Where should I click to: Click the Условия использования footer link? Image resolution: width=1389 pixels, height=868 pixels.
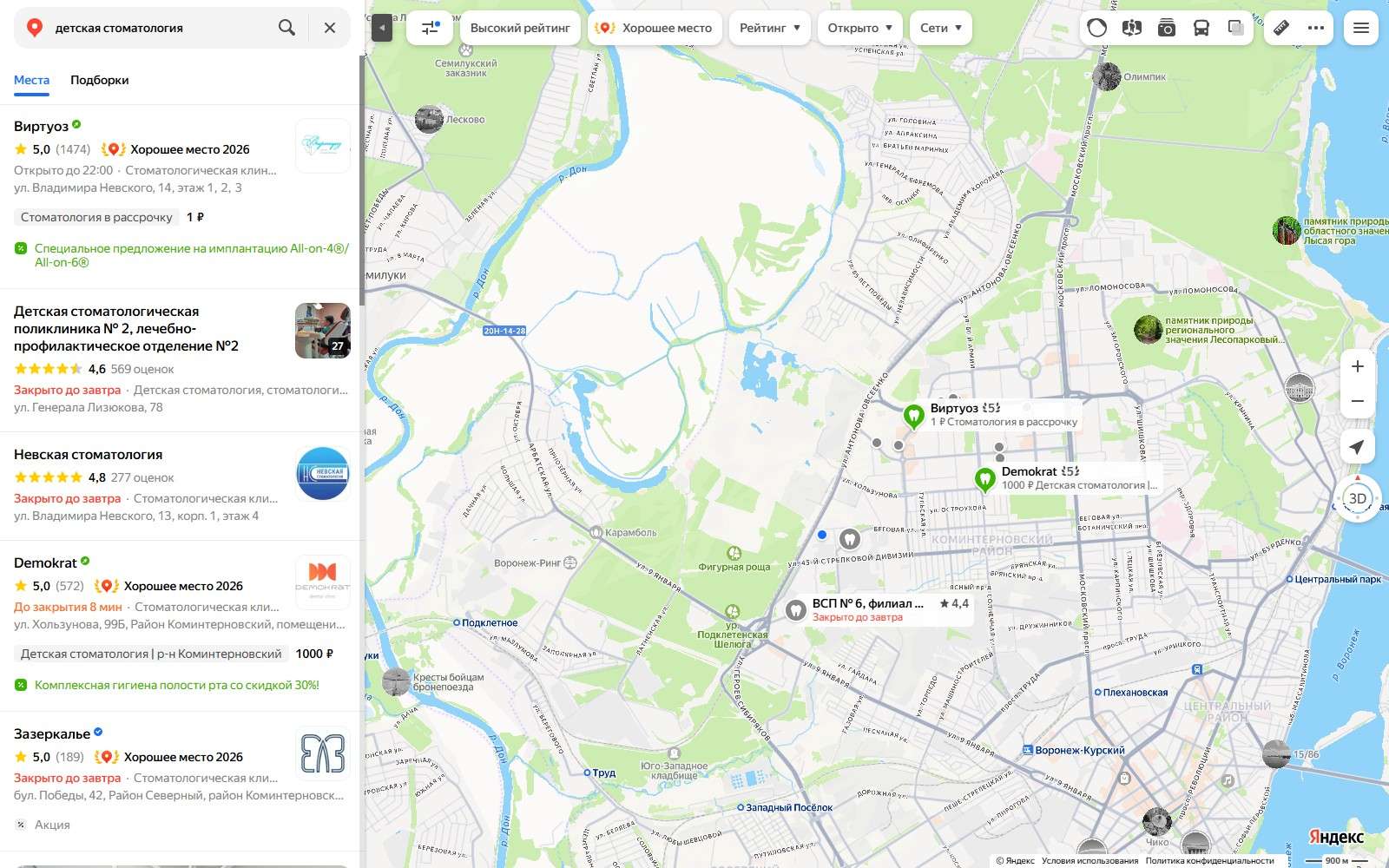(x=1089, y=861)
